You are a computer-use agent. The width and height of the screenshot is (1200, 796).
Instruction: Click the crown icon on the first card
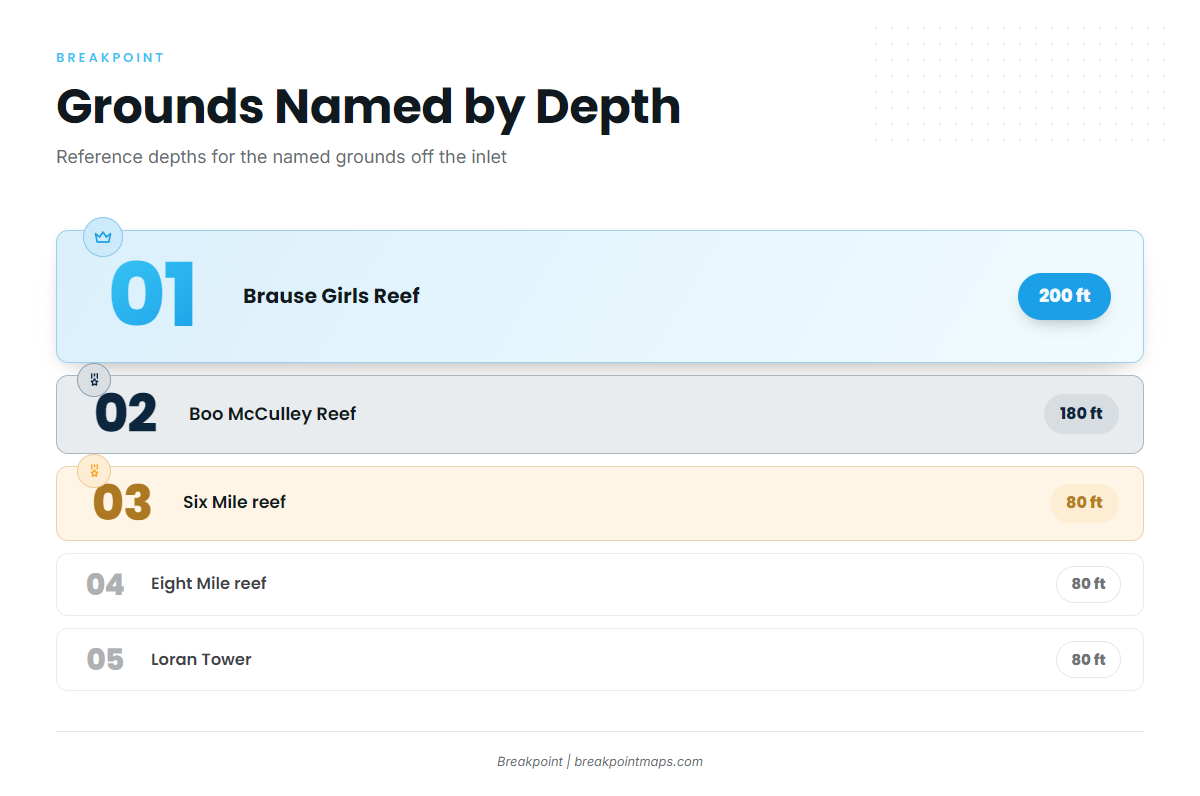point(103,237)
